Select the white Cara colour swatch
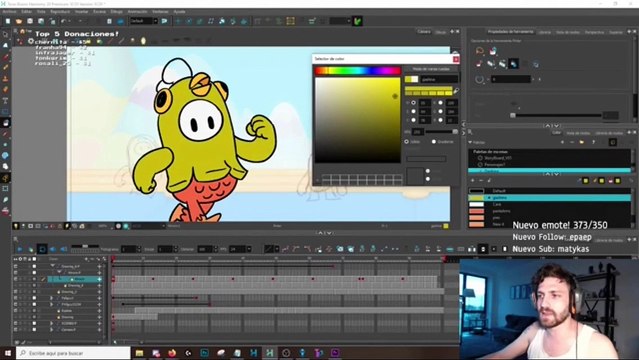Viewport: 639px width, 360px height. [x=476, y=204]
